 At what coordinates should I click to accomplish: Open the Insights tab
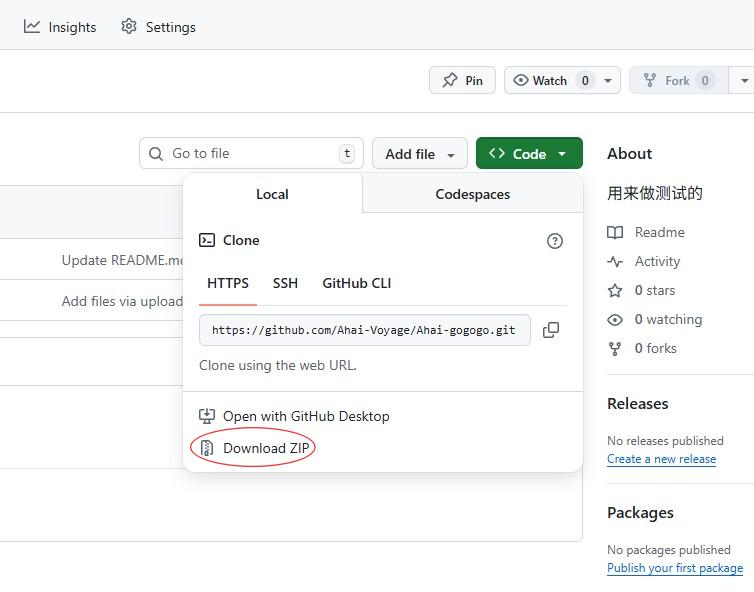click(60, 27)
